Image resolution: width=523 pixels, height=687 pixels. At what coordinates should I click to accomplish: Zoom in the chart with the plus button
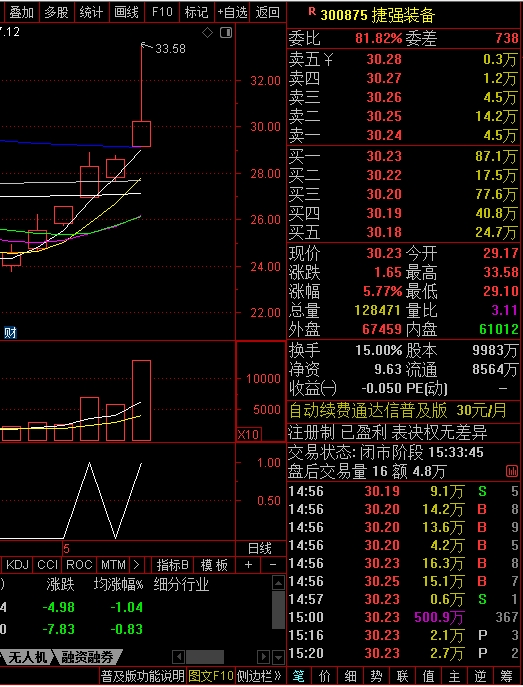(x=248, y=565)
